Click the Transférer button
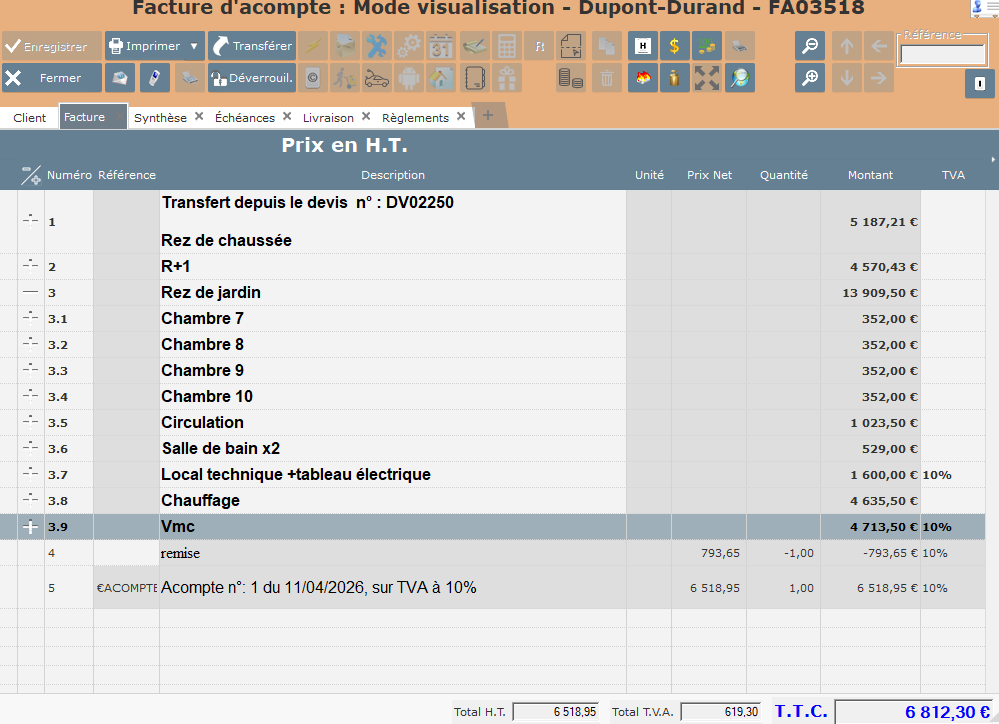This screenshot has width=999, height=724. point(250,45)
